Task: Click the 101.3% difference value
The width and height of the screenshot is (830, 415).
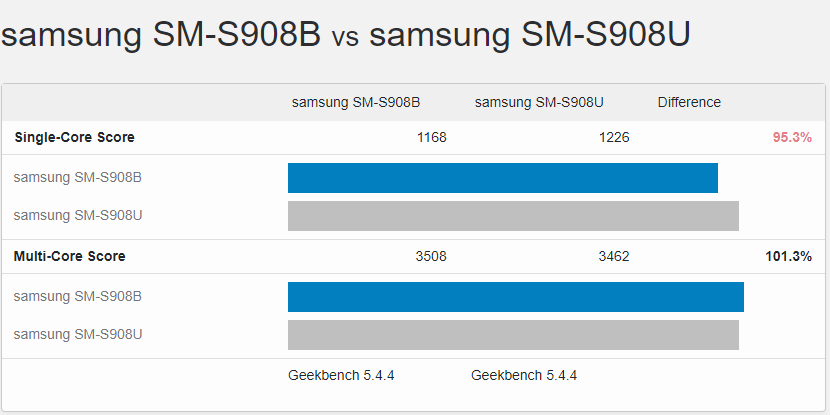Action: (x=788, y=256)
